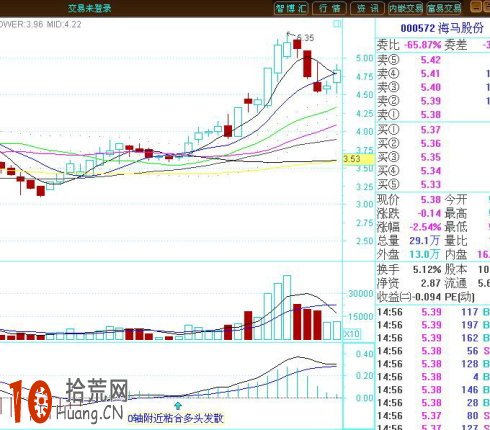Image resolution: width=490 pixels, height=430 pixels.
Task: Click the 净资 net asset value 2.87
Action: (x=430, y=283)
